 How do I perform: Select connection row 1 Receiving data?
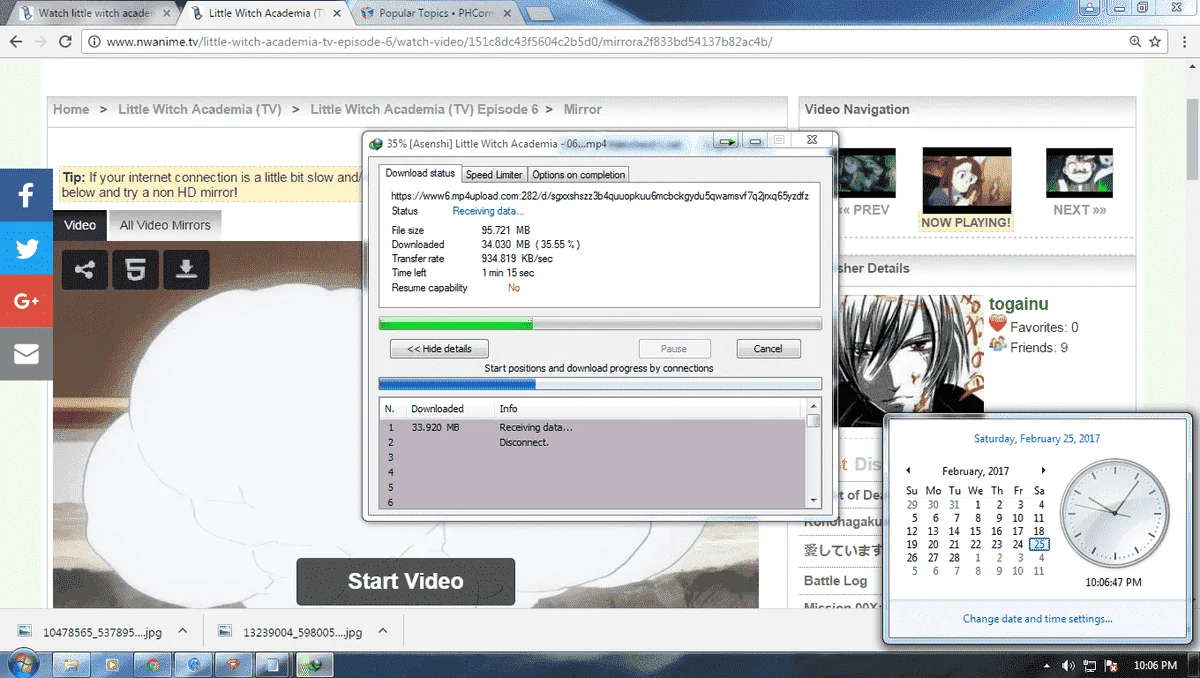pos(592,427)
